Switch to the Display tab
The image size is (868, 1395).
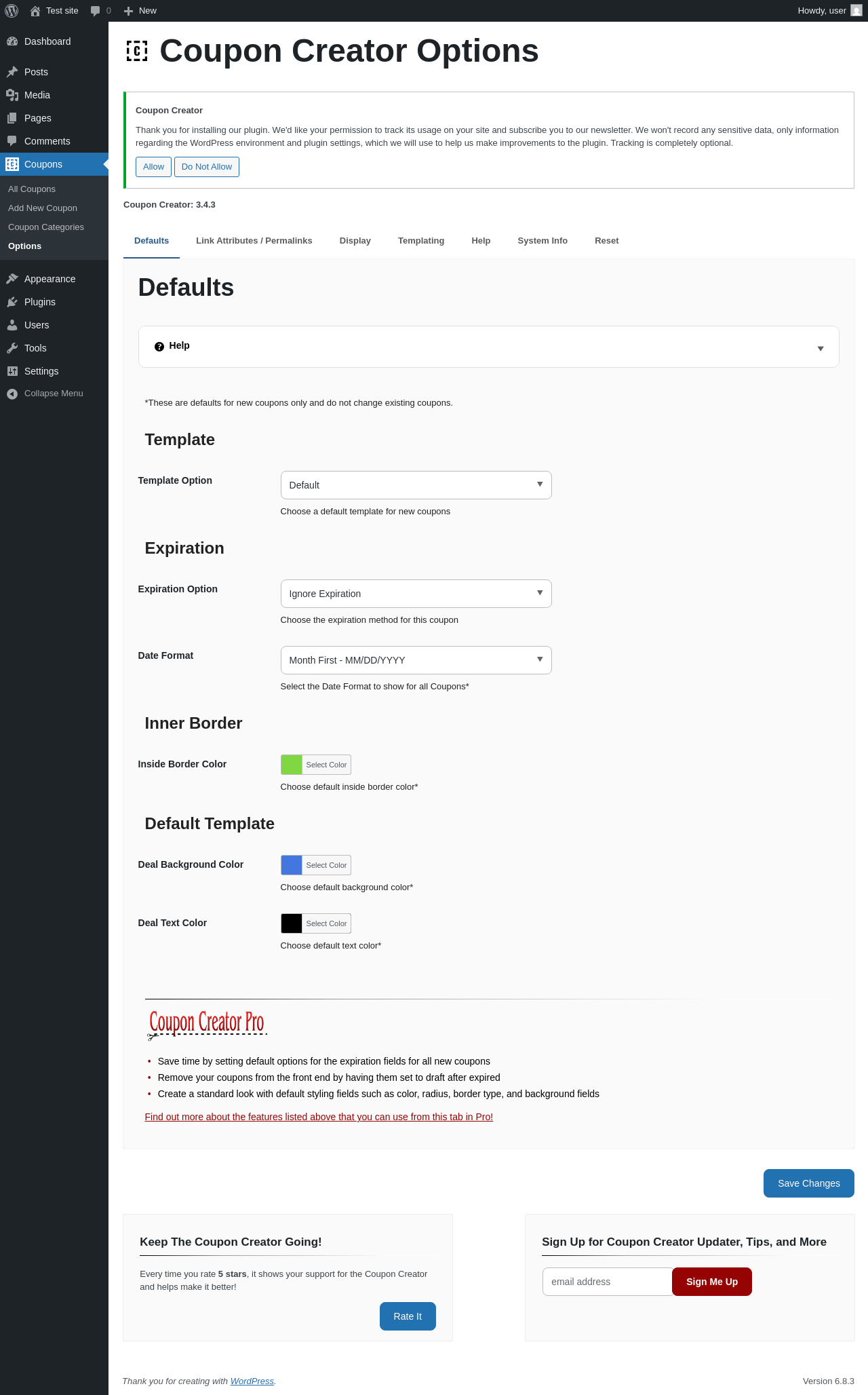[x=355, y=241]
